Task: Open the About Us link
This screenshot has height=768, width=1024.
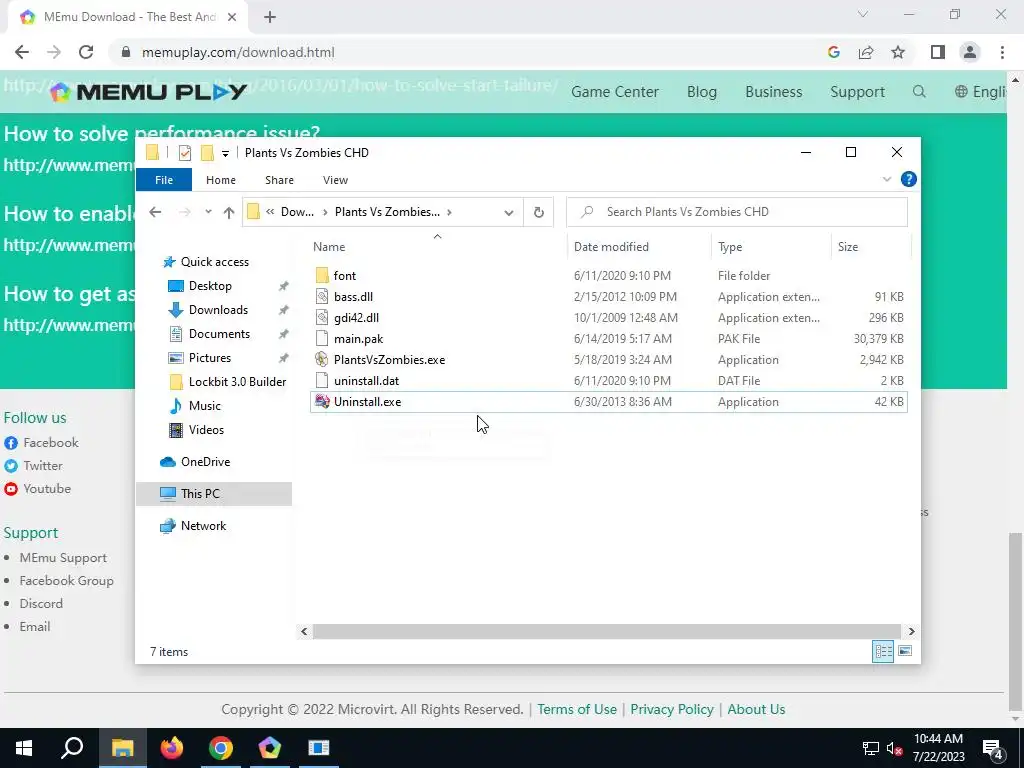Action: pyautogui.click(x=756, y=709)
